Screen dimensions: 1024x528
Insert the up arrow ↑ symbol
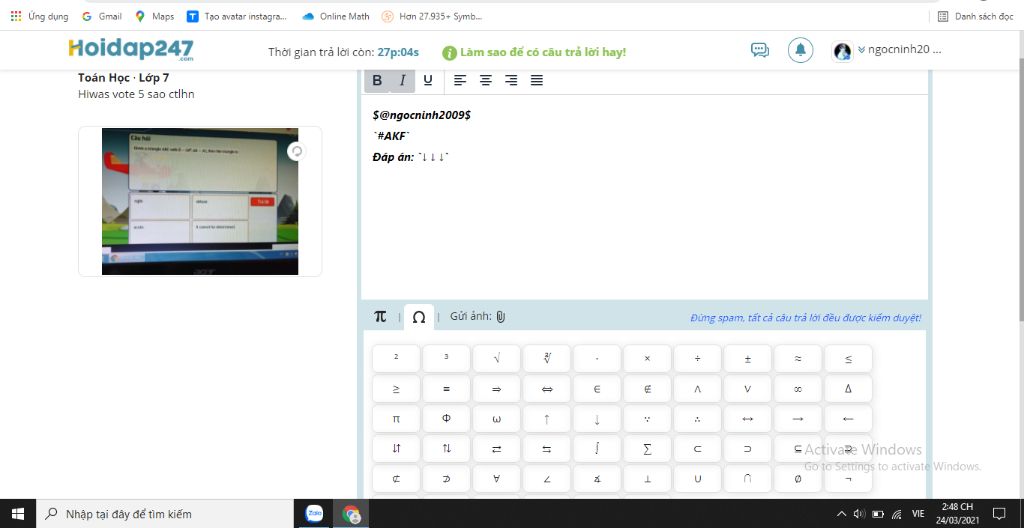point(547,419)
